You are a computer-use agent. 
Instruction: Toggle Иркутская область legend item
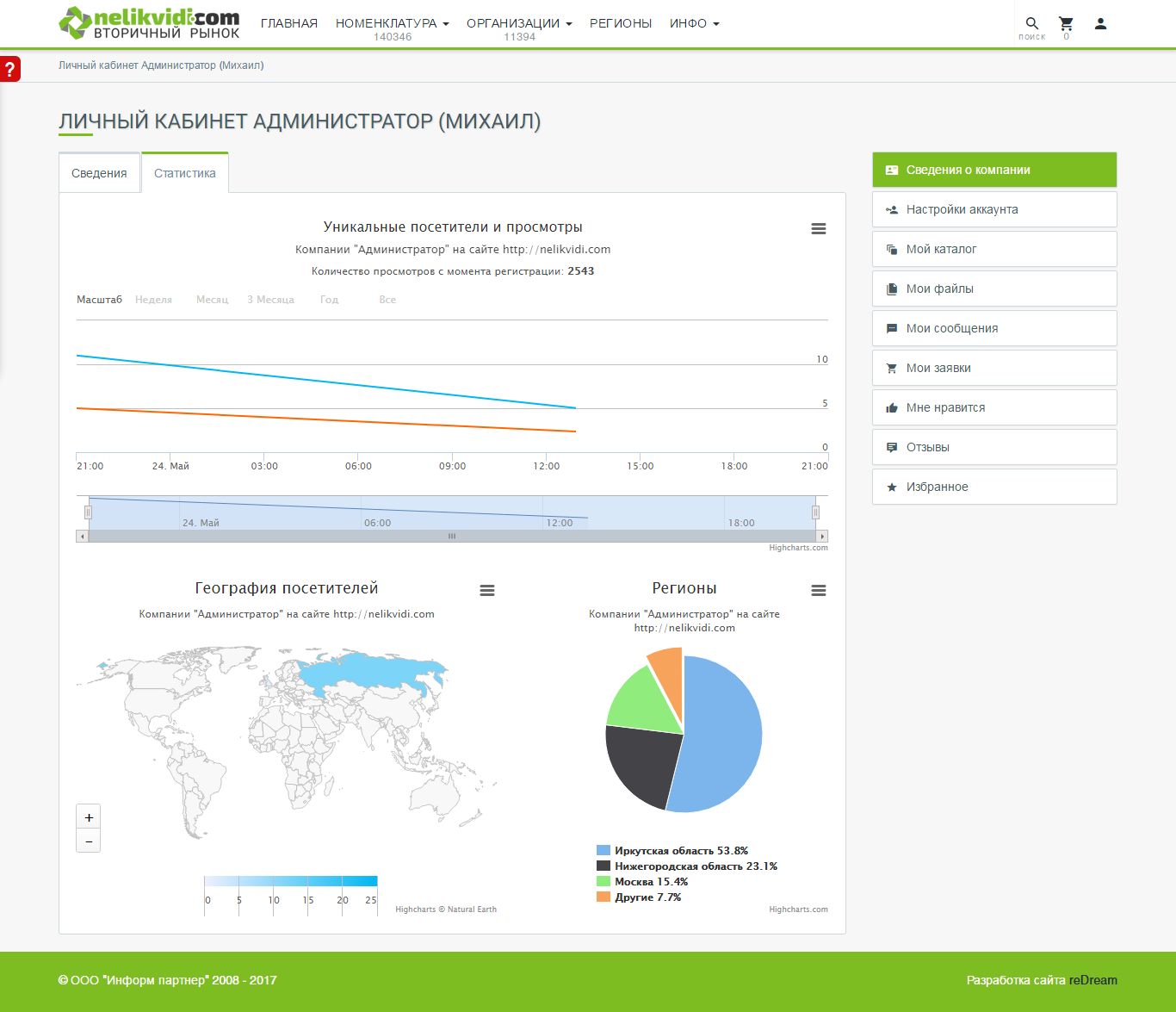pos(672,851)
